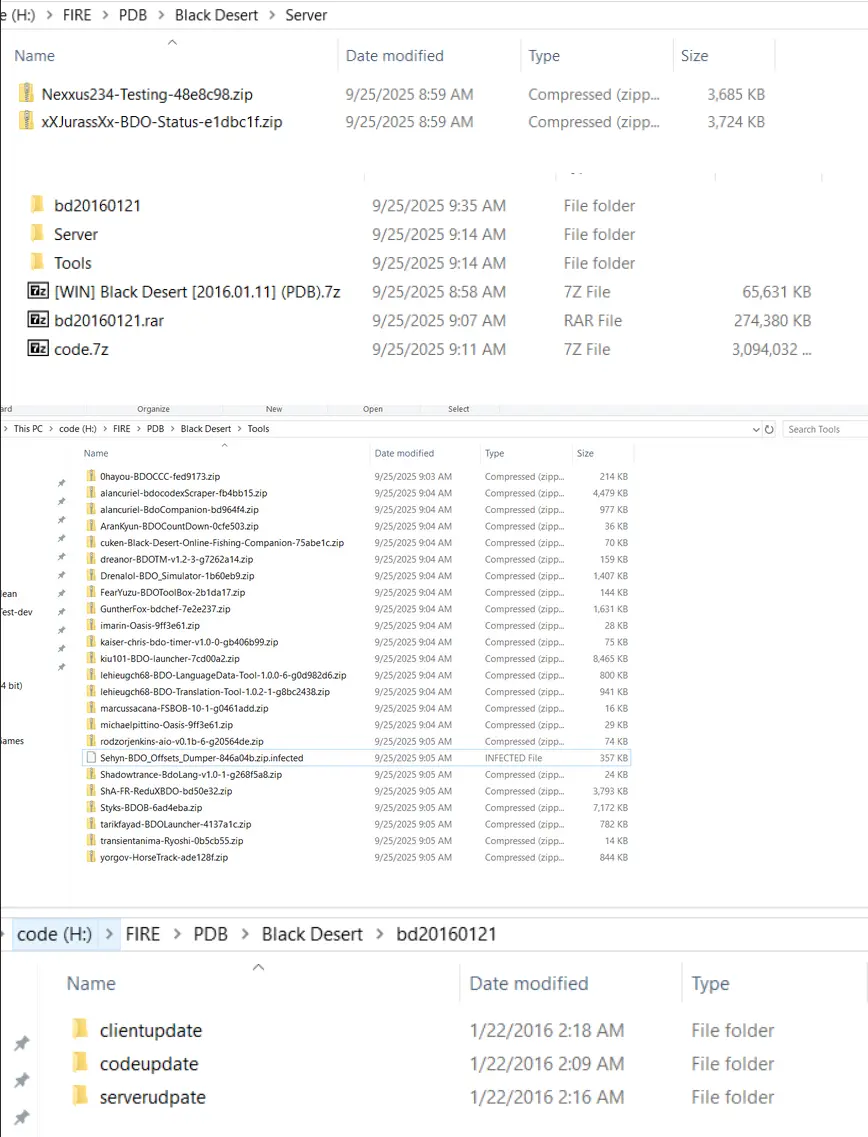
Task: Expand chevron after Black Desert in bottom breadcrumb
Action: [x=379, y=934]
